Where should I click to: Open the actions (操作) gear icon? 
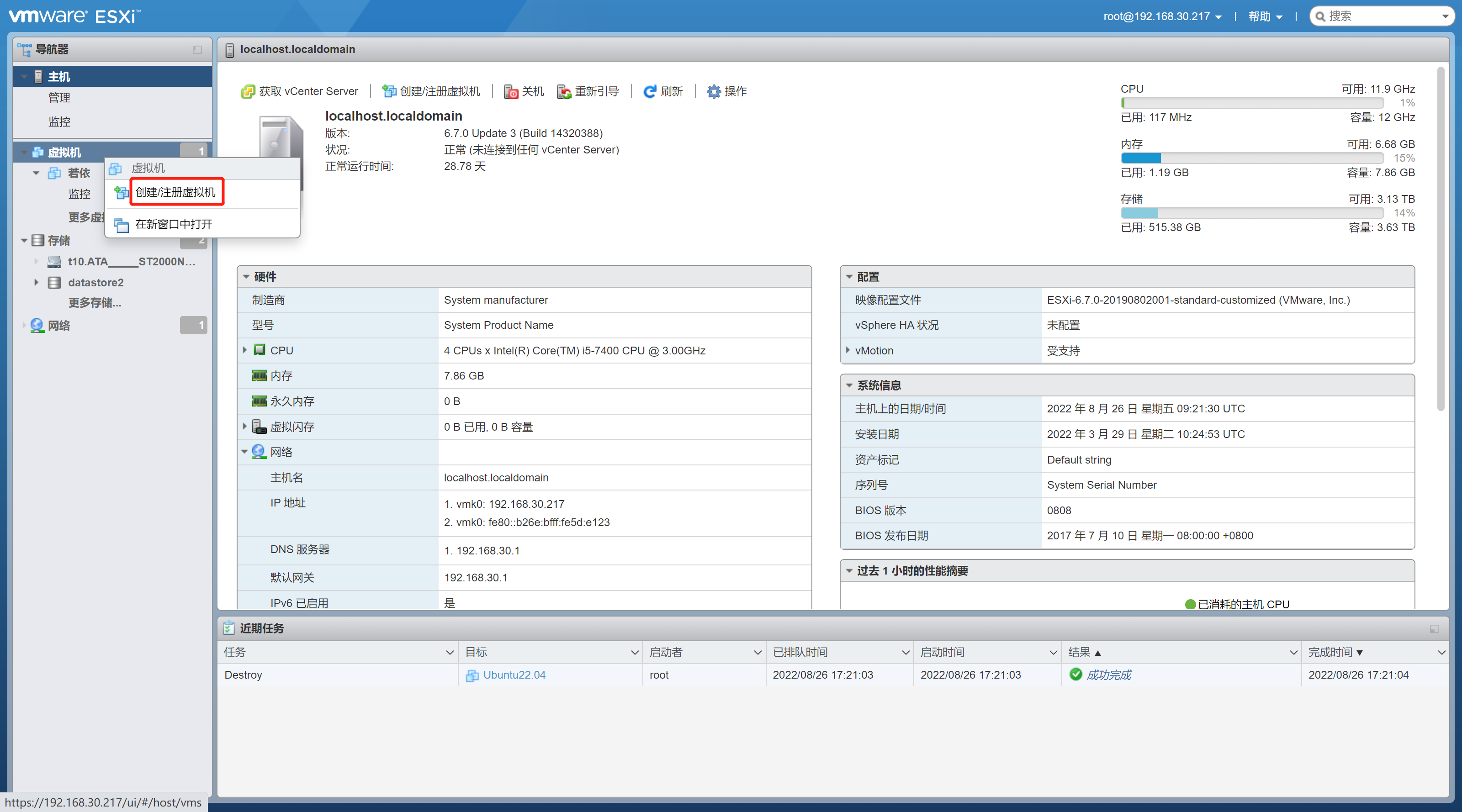click(713, 91)
